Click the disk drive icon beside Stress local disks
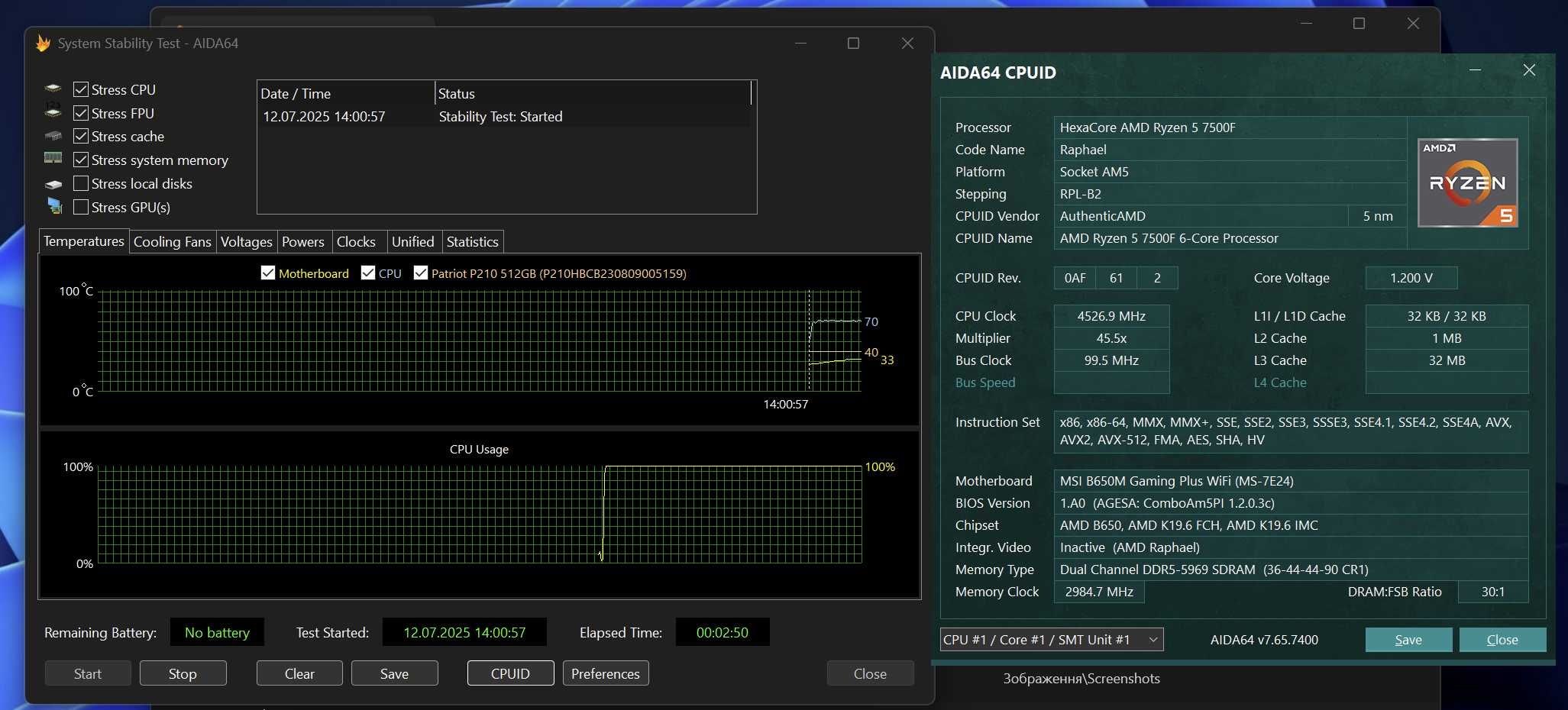This screenshot has height=710, width=1568. click(53, 184)
